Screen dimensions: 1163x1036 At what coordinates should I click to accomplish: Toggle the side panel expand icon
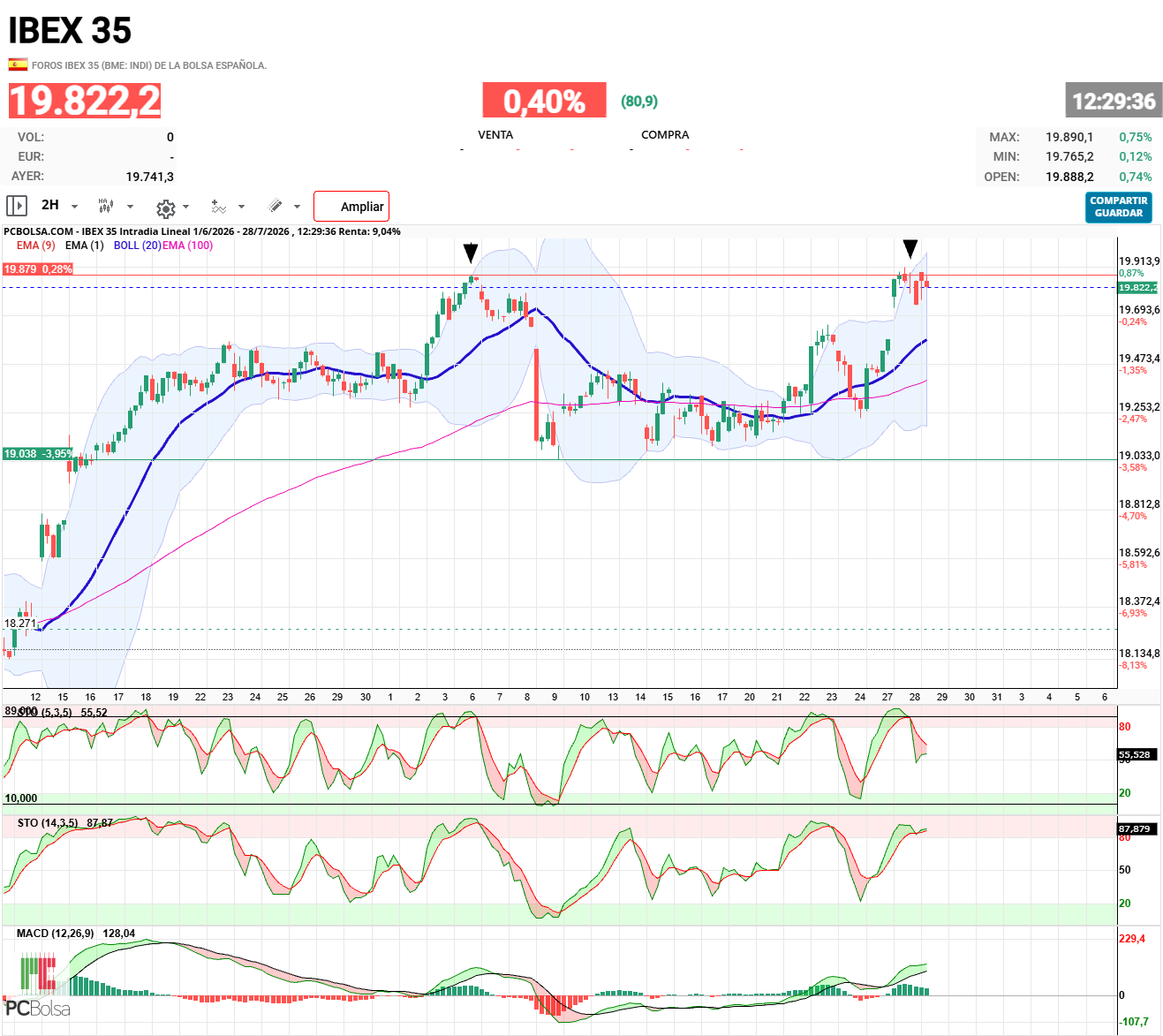click(x=17, y=206)
